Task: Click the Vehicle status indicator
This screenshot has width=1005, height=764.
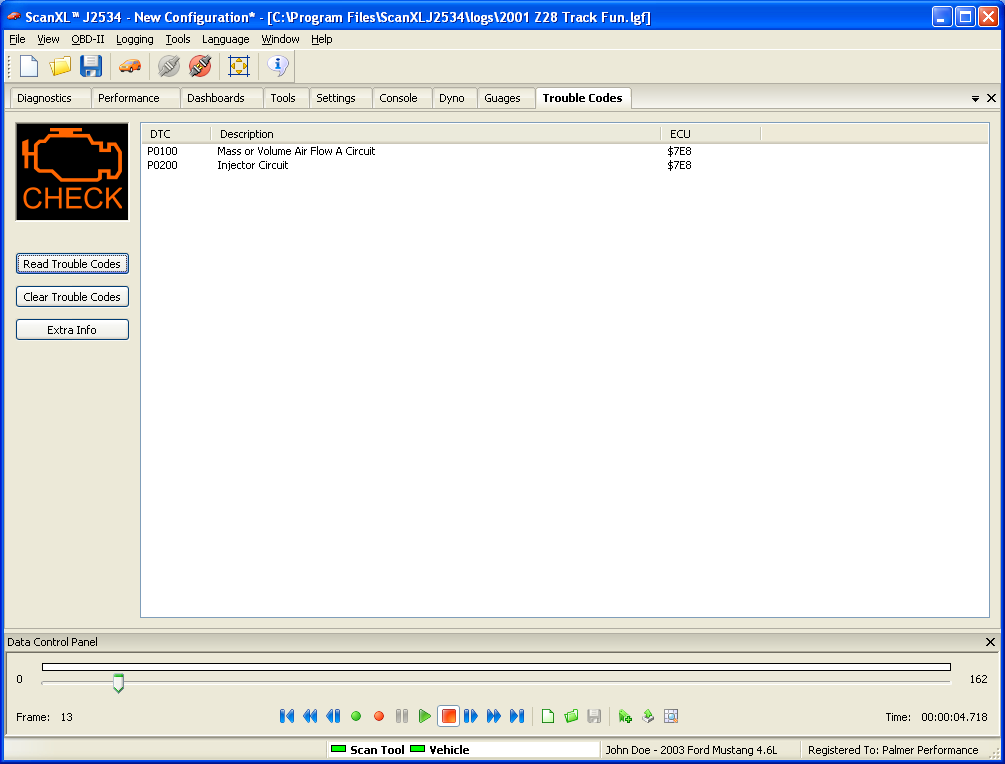Action: click(x=440, y=750)
